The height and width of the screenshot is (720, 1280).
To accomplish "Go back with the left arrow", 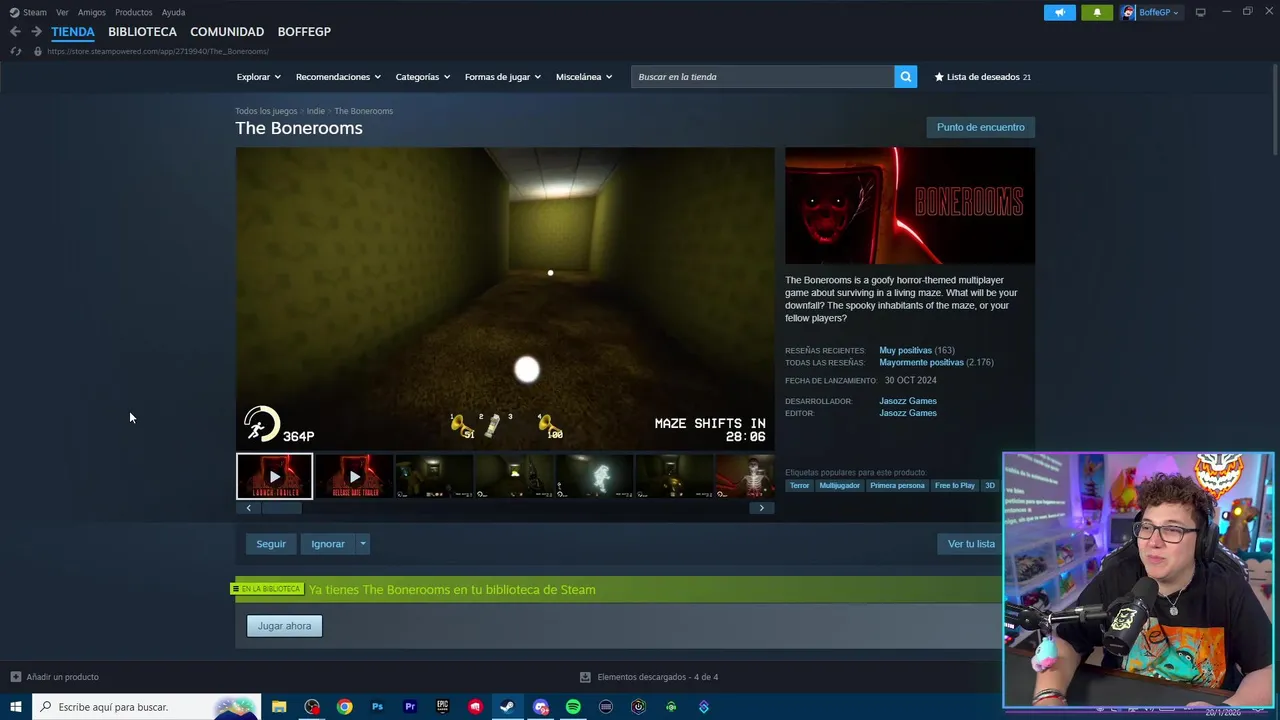I will pos(15,32).
